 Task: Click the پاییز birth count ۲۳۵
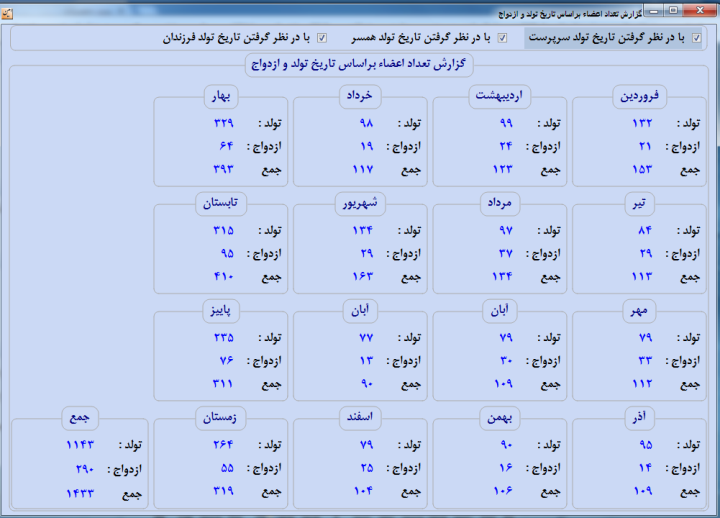[x=224, y=338]
